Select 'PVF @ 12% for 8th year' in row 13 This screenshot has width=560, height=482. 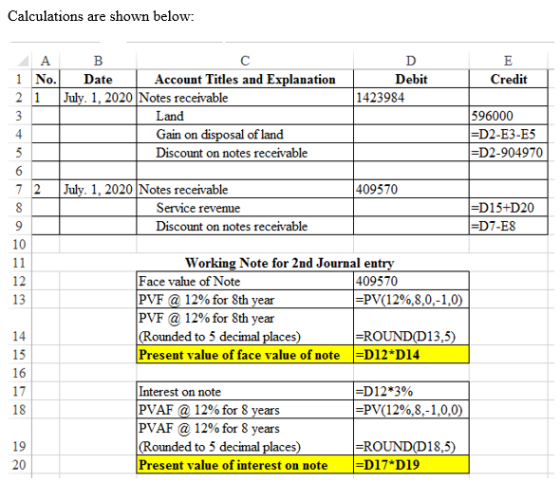pyautogui.click(x=245, y=299)
